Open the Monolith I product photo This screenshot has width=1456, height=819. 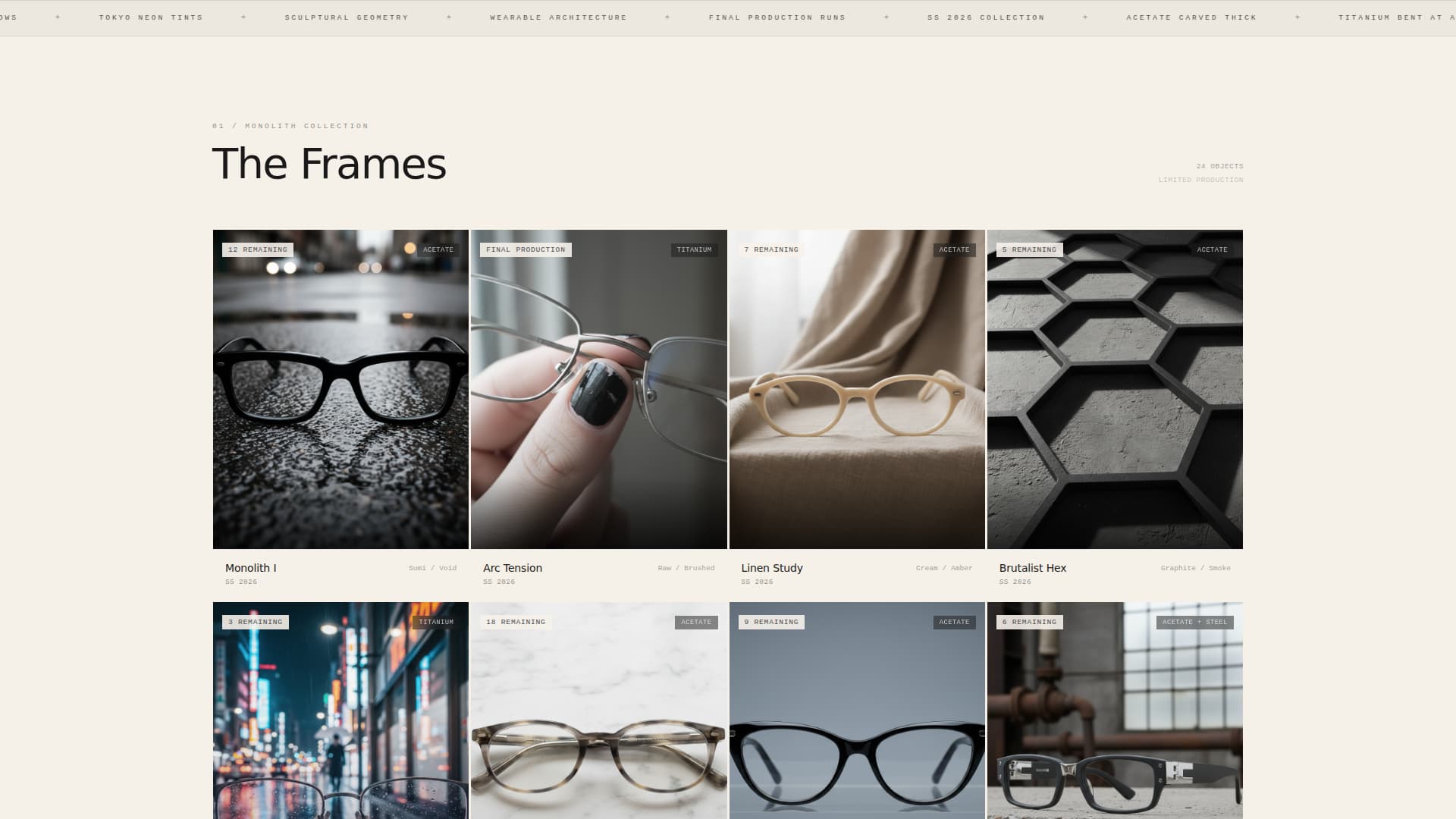340,389
